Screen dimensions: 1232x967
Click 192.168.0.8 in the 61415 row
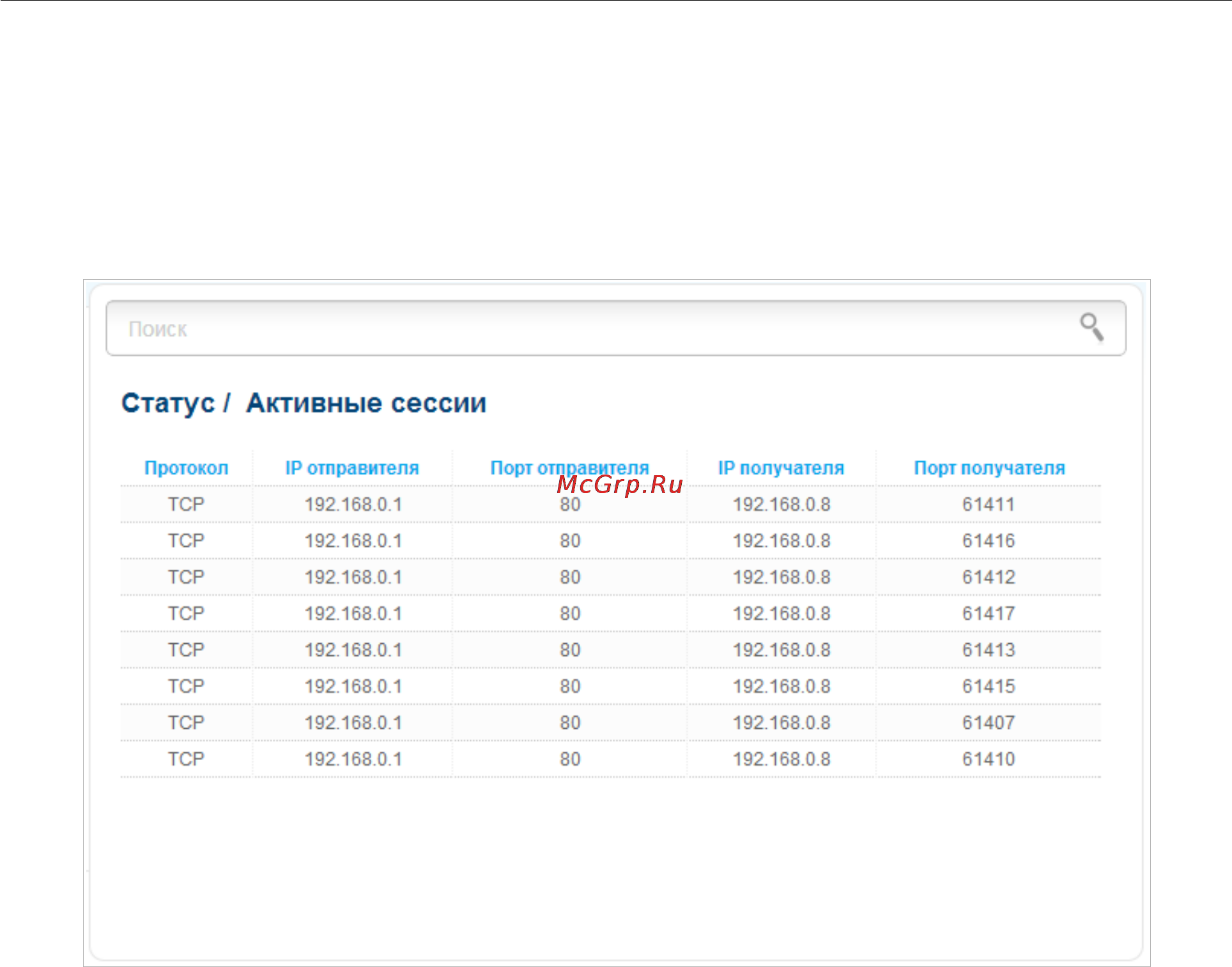(x=782, y=687)
